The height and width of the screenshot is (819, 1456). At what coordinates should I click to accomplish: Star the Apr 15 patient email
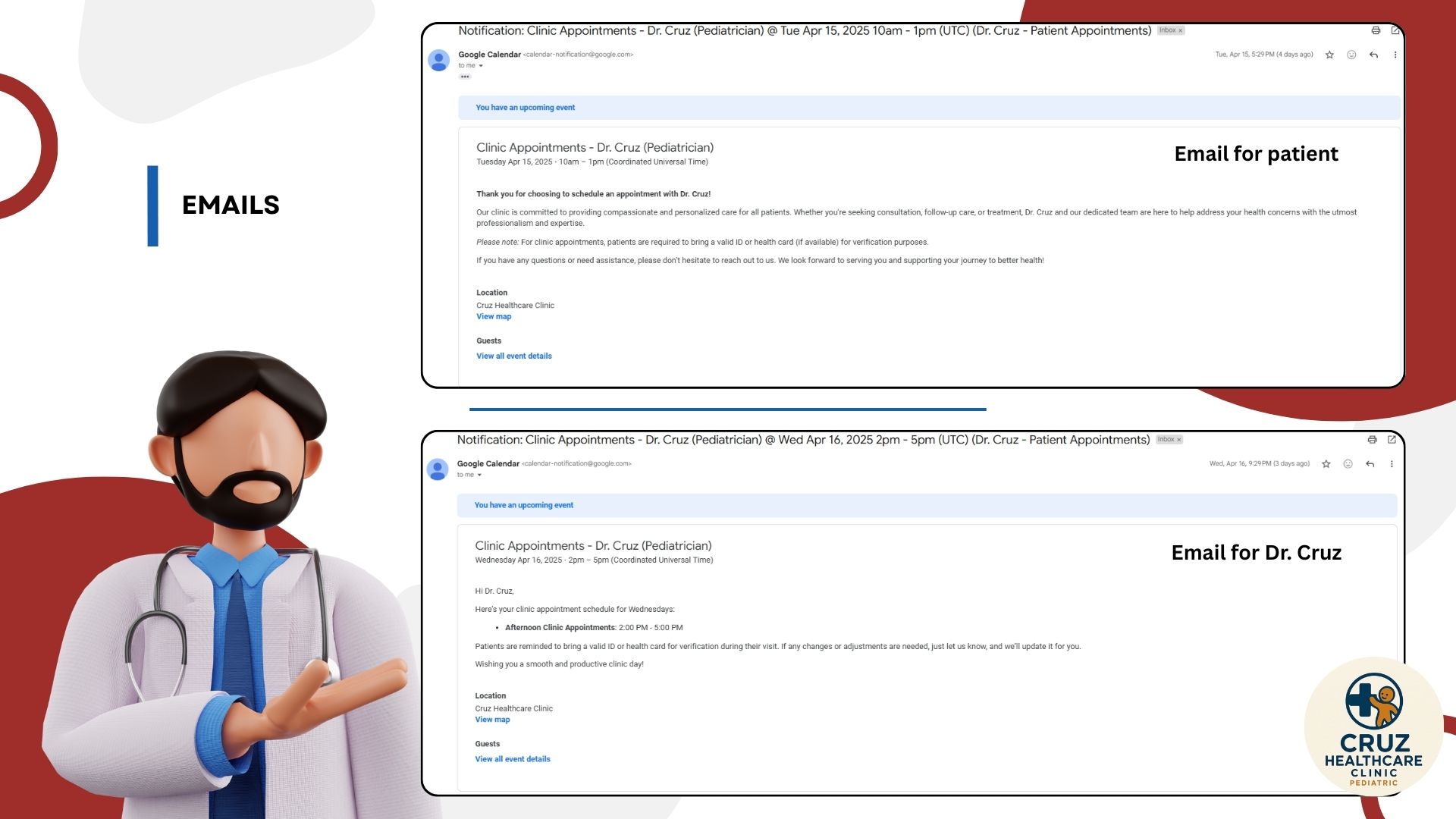pyautogui.click(x=1329, y=55)
